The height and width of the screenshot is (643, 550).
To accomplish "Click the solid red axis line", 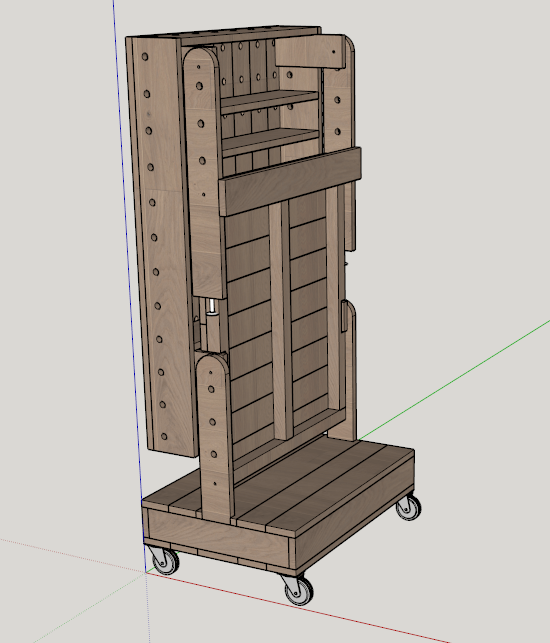I will click(299, 608).
